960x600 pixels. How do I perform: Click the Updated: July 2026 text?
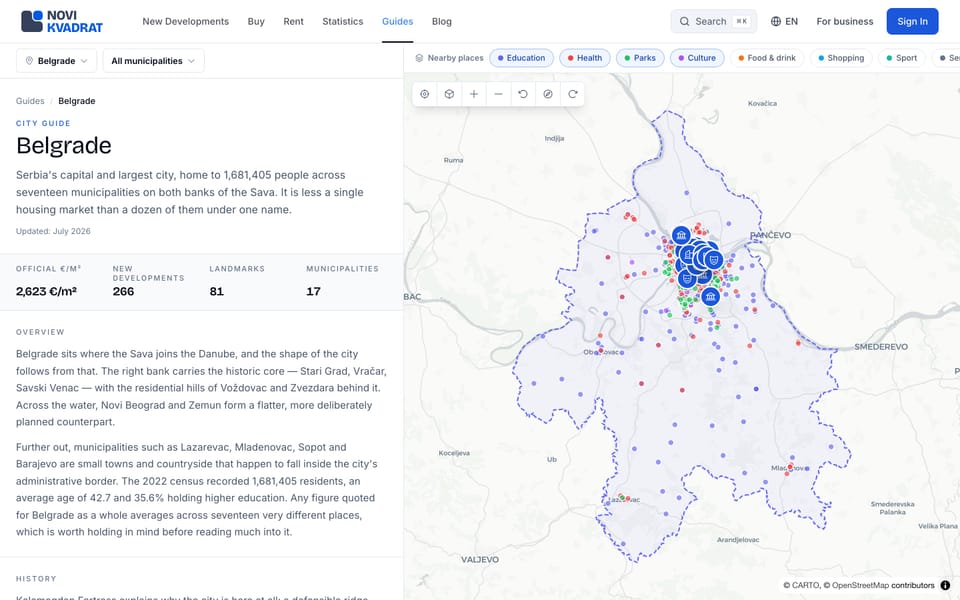point(53,231)
